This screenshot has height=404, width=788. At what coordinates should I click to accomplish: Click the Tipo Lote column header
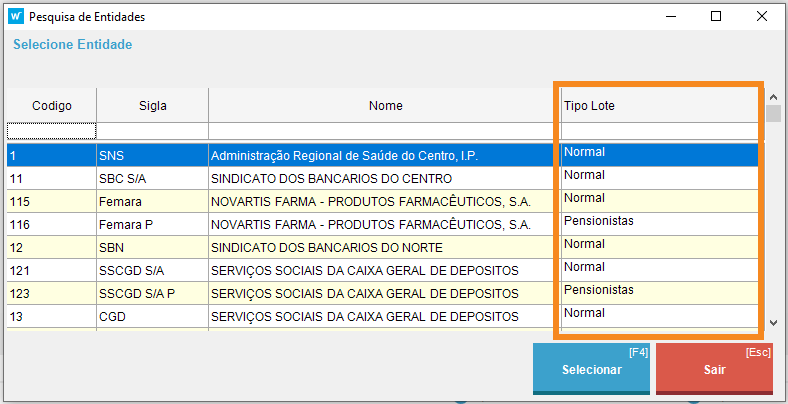[x=659, y=105]
